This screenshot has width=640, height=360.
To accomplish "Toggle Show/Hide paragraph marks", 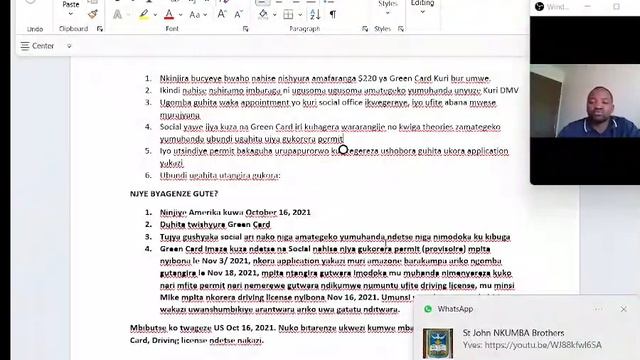I will [x=333, y=14].
